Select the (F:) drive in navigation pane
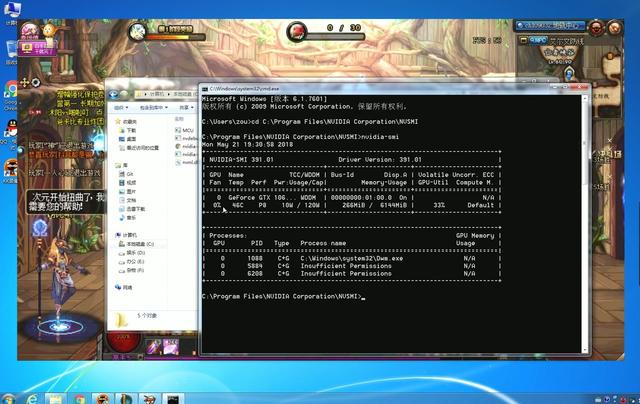 132,270
